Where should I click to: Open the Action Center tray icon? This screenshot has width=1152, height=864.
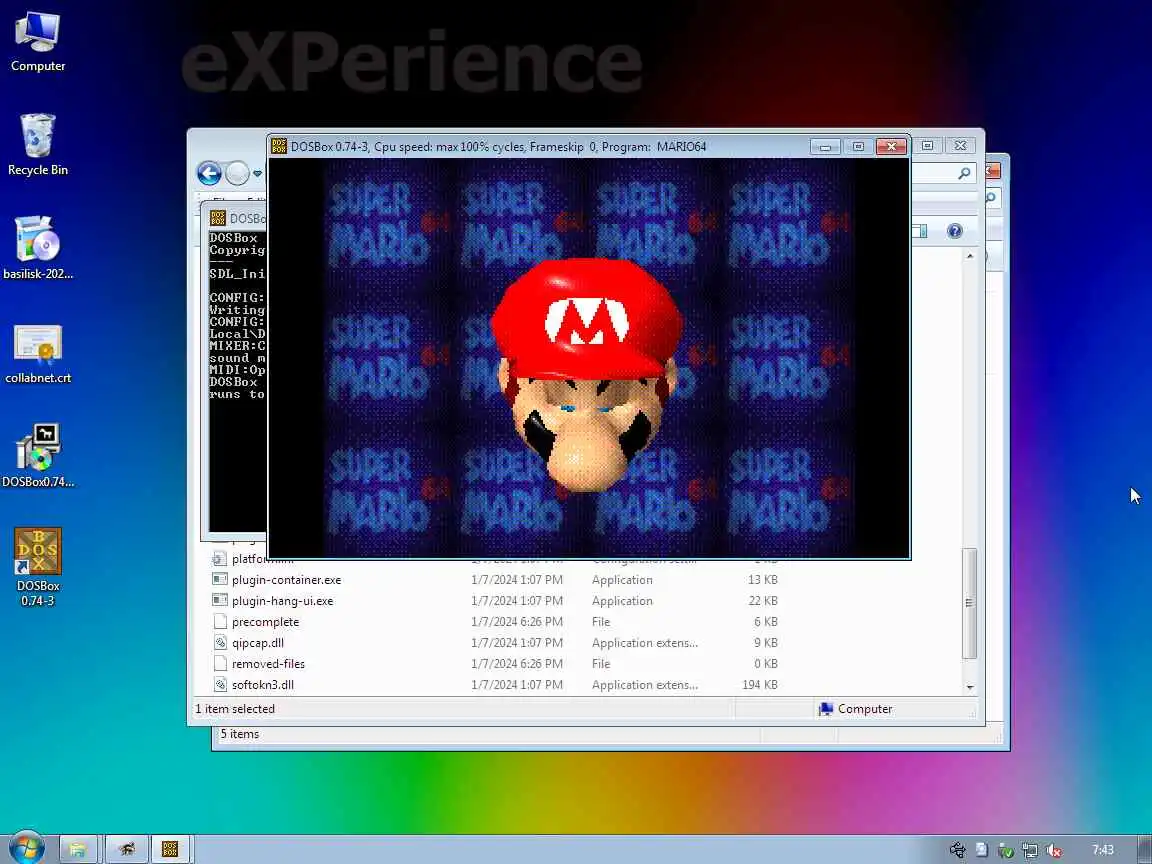click(x=982, y=850)
